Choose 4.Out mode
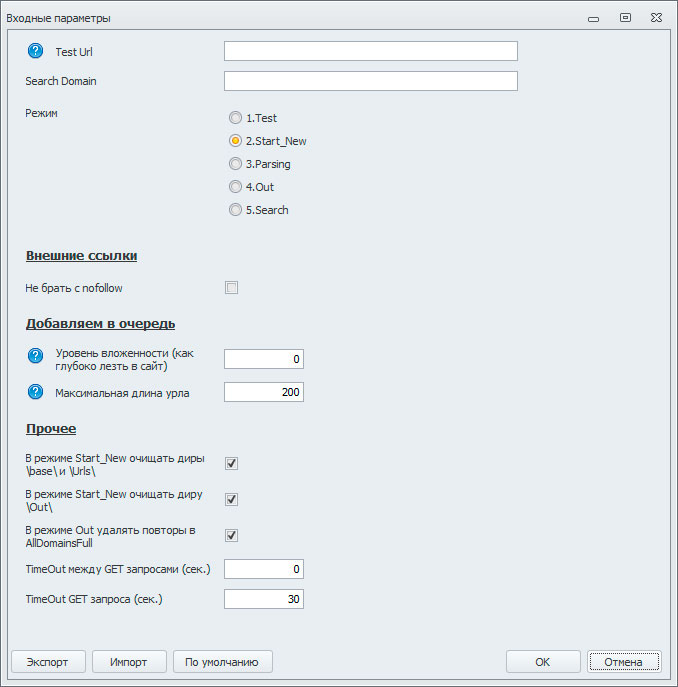678x687 pixels. (236, 187)
